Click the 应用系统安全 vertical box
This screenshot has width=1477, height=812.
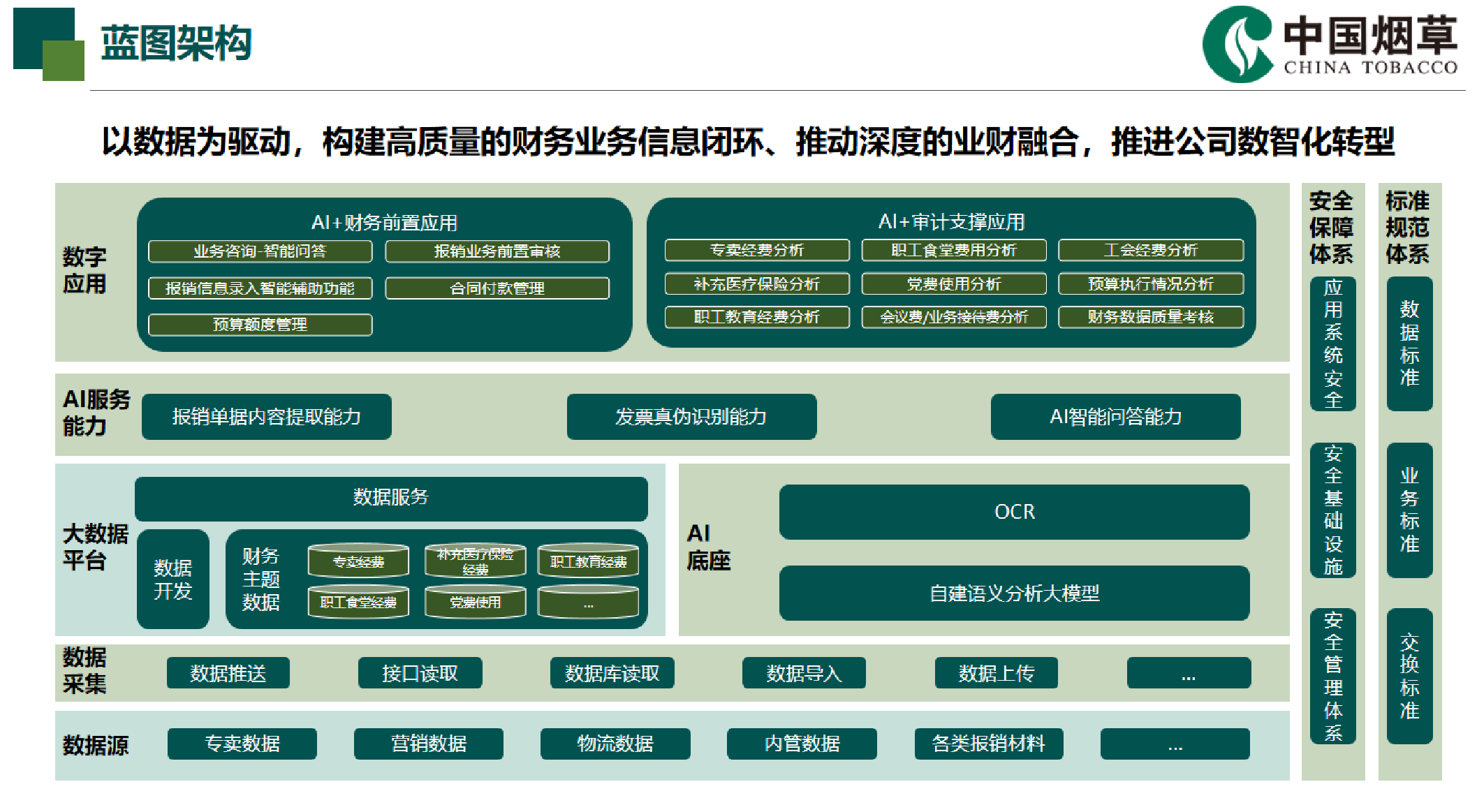(x=1332, y=344)
